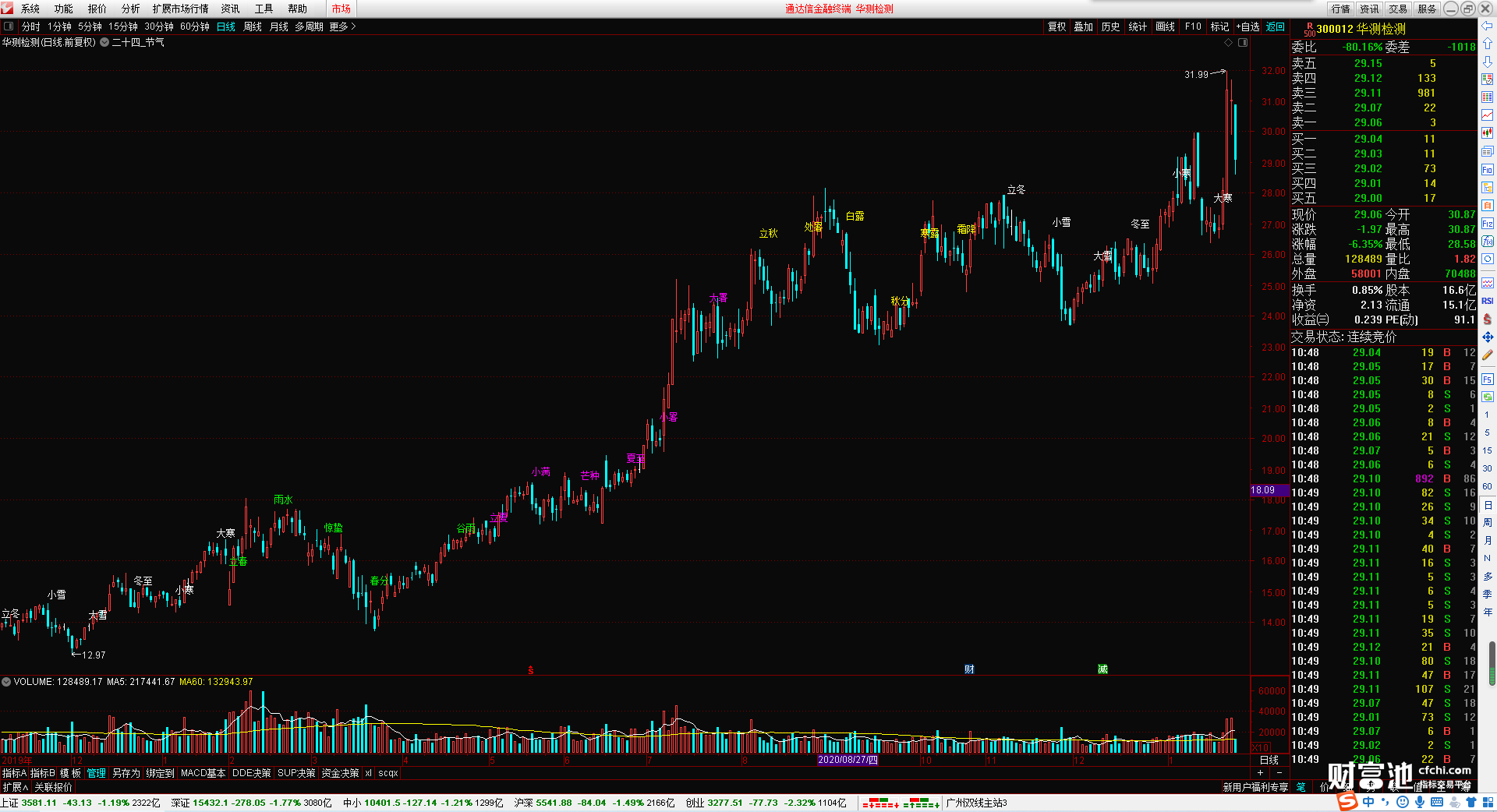Open the 标记 marker dropdown
1497x812 pixels.
(1220, 26)
